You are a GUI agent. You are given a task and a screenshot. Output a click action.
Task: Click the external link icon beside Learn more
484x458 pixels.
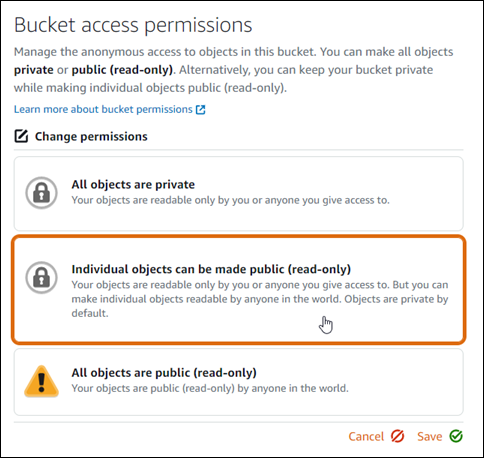coord(200,110)
